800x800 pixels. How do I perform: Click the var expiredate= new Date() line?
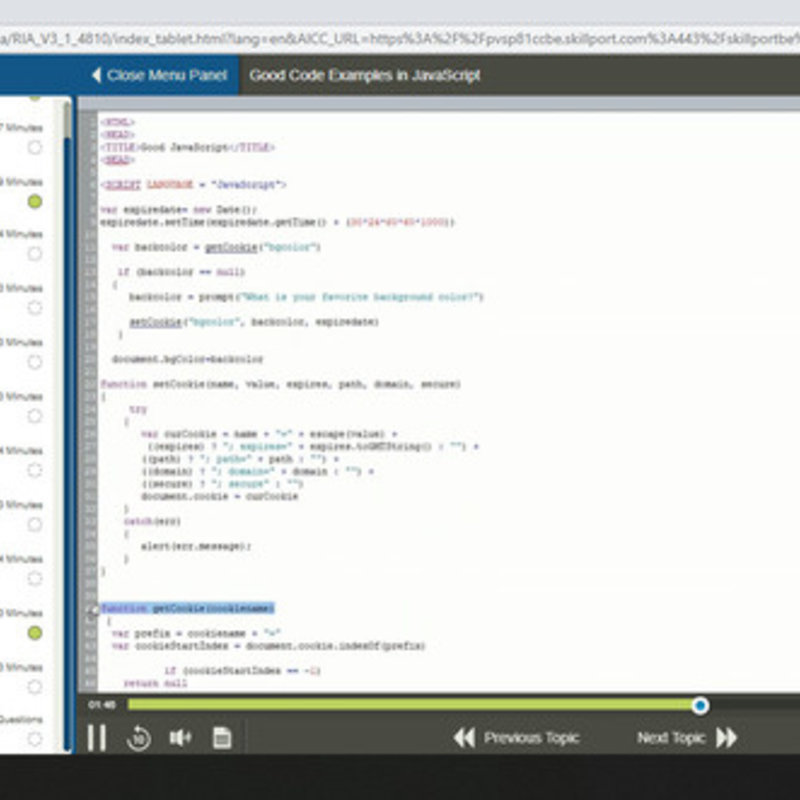[179, 210]
